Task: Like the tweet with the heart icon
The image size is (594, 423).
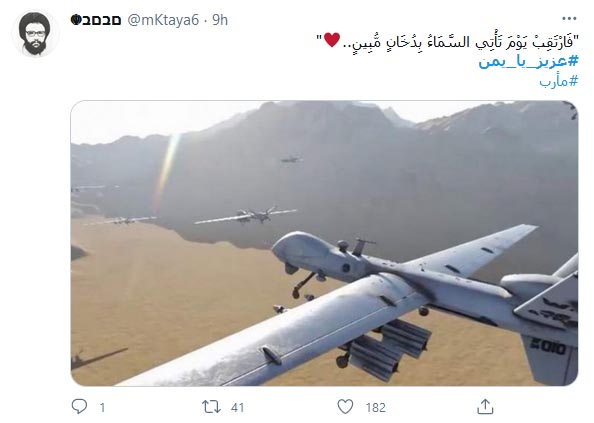Action: [x=345, y=407]
